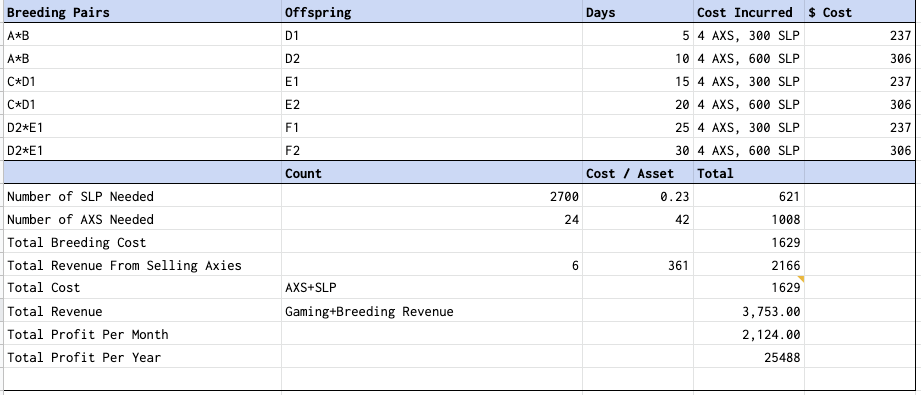Click the offspring cell 'D1'
This screenshot has width=921, height=395.
[432, 35]
